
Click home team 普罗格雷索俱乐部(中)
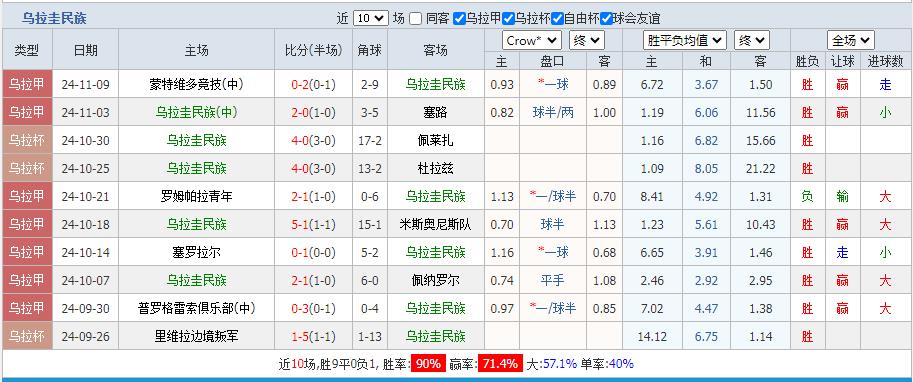[196, 308]
